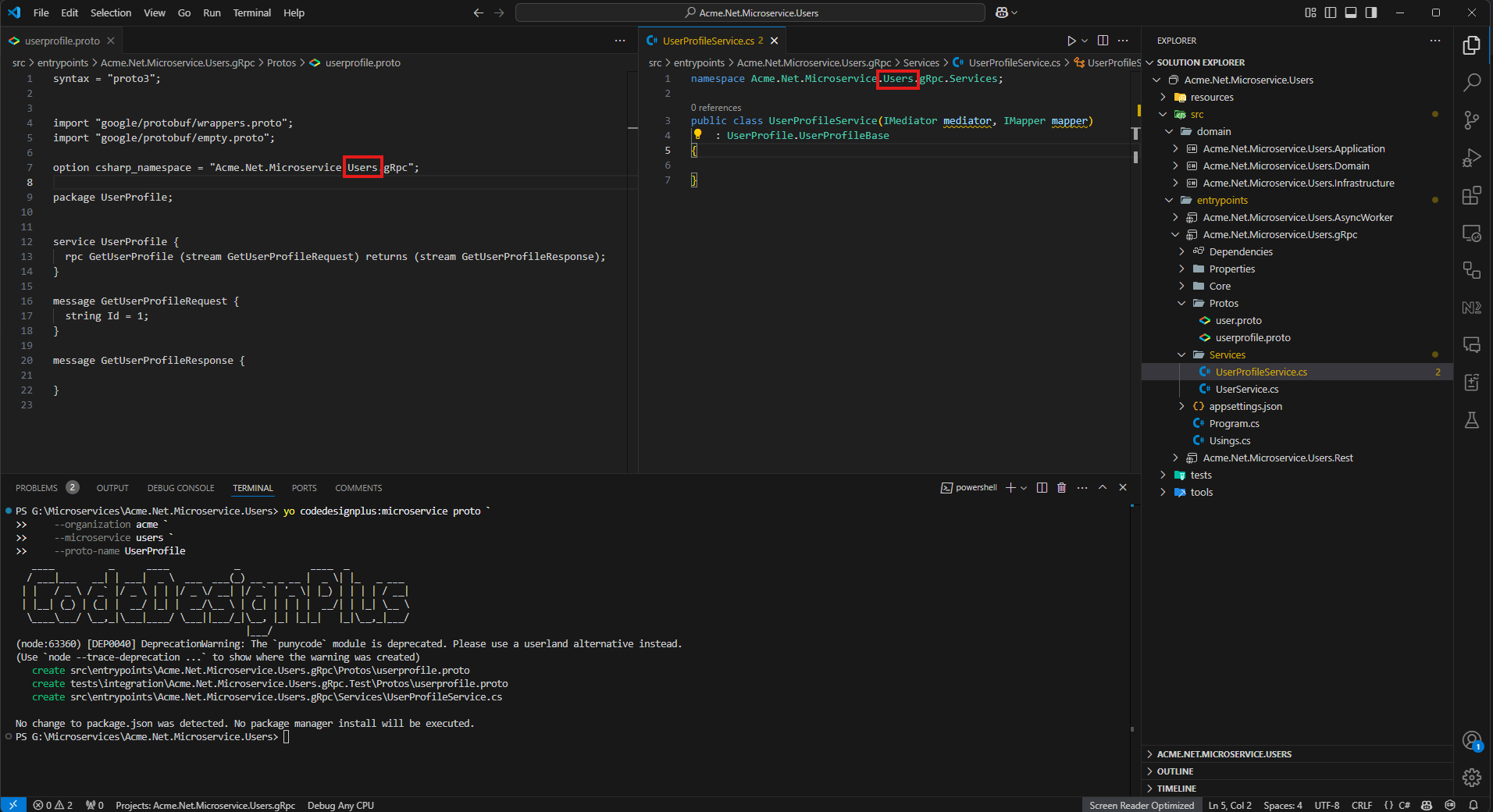Open the File menu
Image resolution: width=1493 pixels, height=812 pixels.
(41, 12)
